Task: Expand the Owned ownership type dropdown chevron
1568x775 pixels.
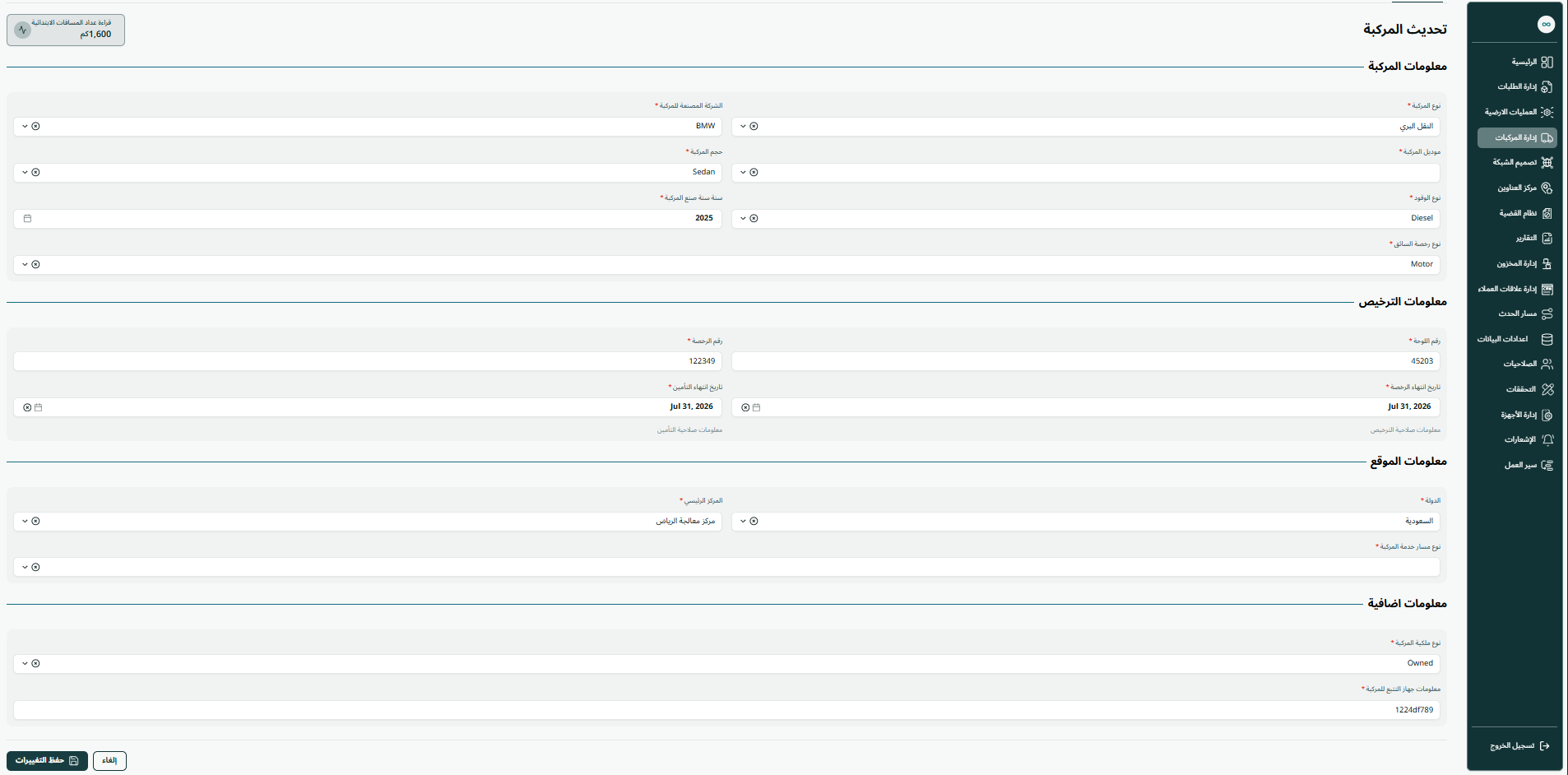Action: click(25, 663)
